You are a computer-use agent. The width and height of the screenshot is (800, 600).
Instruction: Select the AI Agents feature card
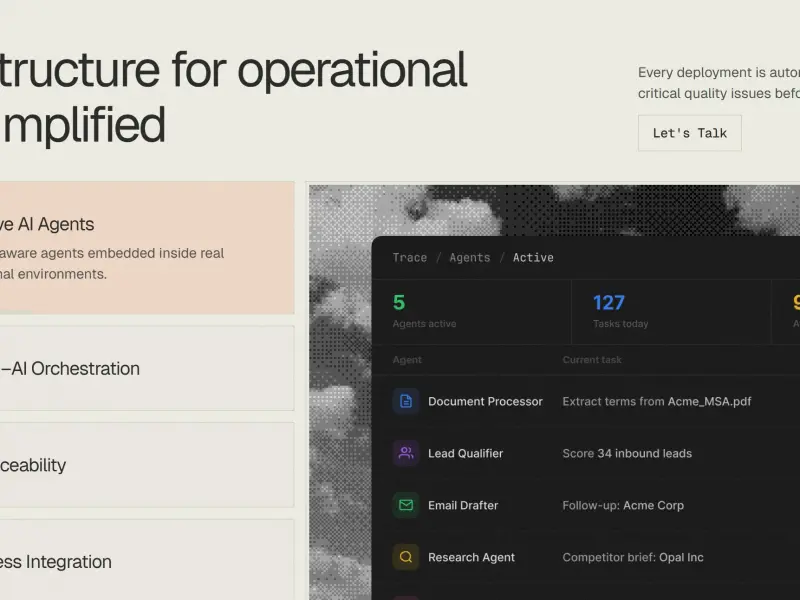147,248
